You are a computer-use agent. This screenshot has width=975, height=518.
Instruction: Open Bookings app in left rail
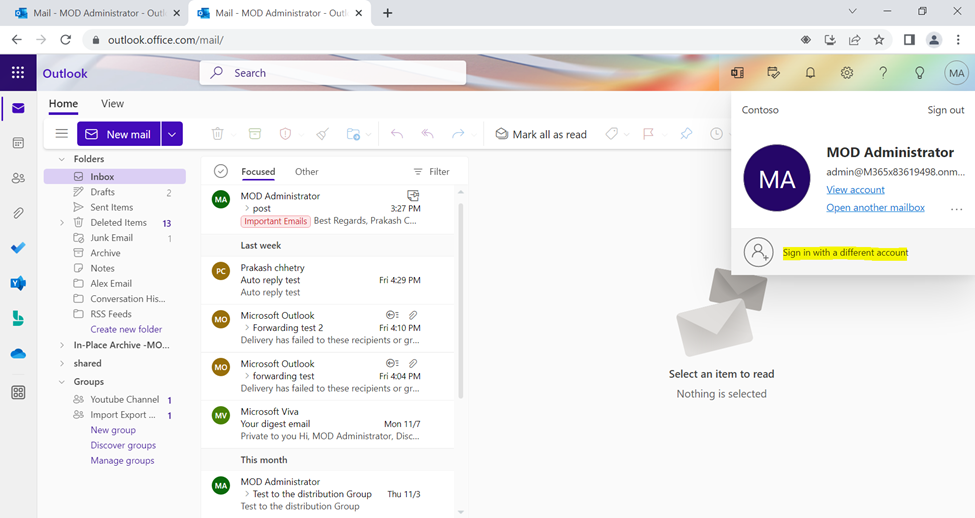(x=18, y=318)
